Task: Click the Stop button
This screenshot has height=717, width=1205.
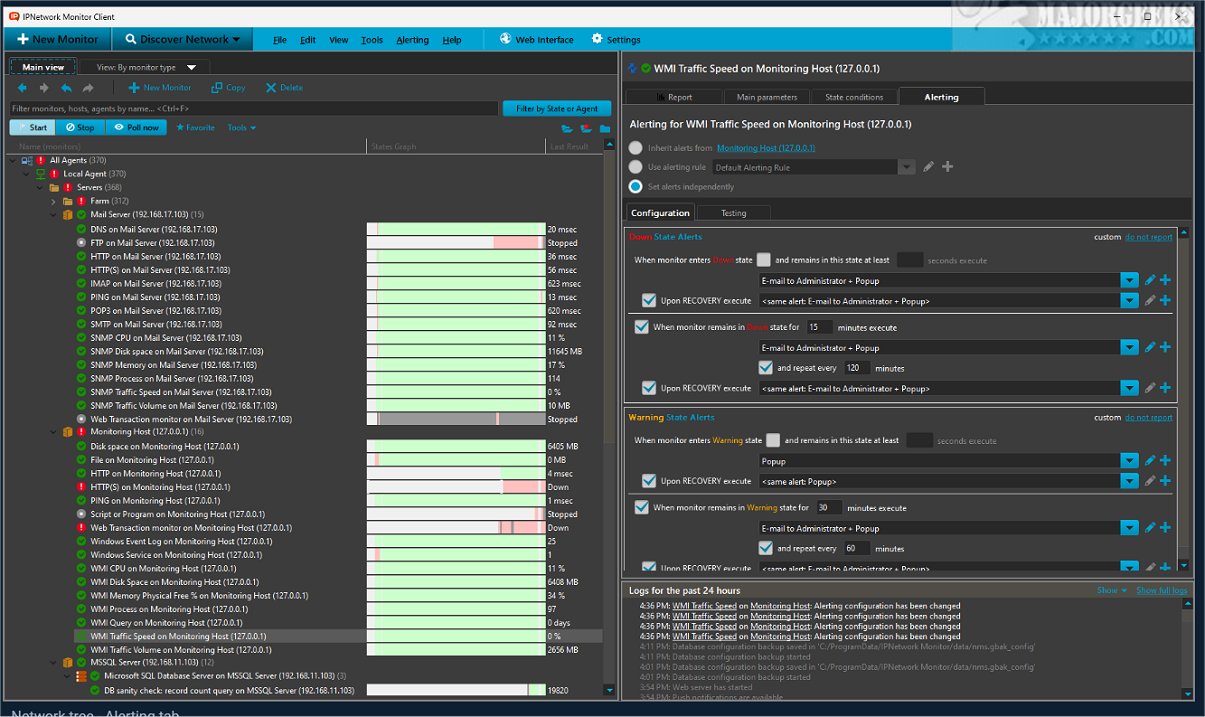Action: click(x=80, y=128)
